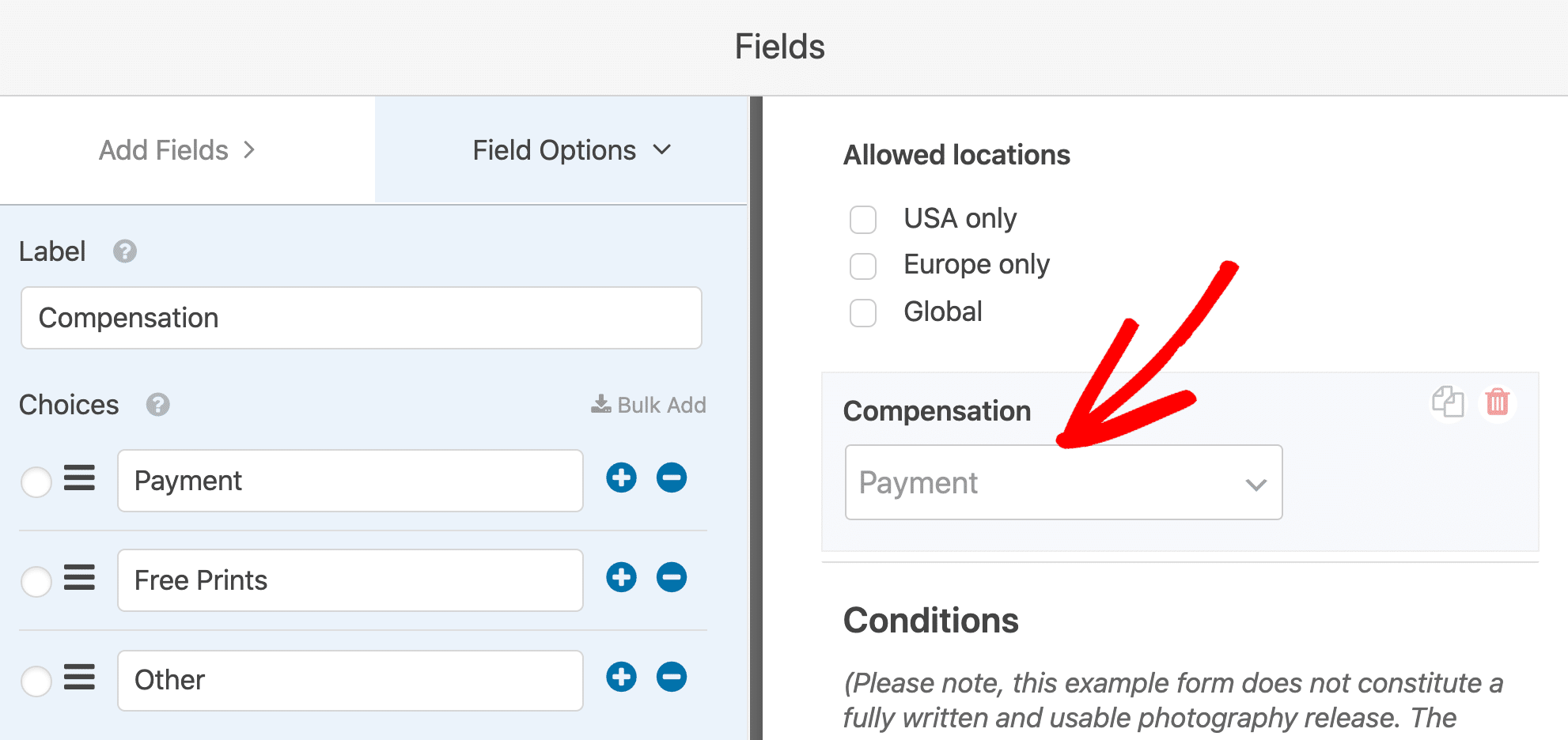Check the USA only checkbox
Viewport: 1568px width, 740px height.
(x=863, y=220)
